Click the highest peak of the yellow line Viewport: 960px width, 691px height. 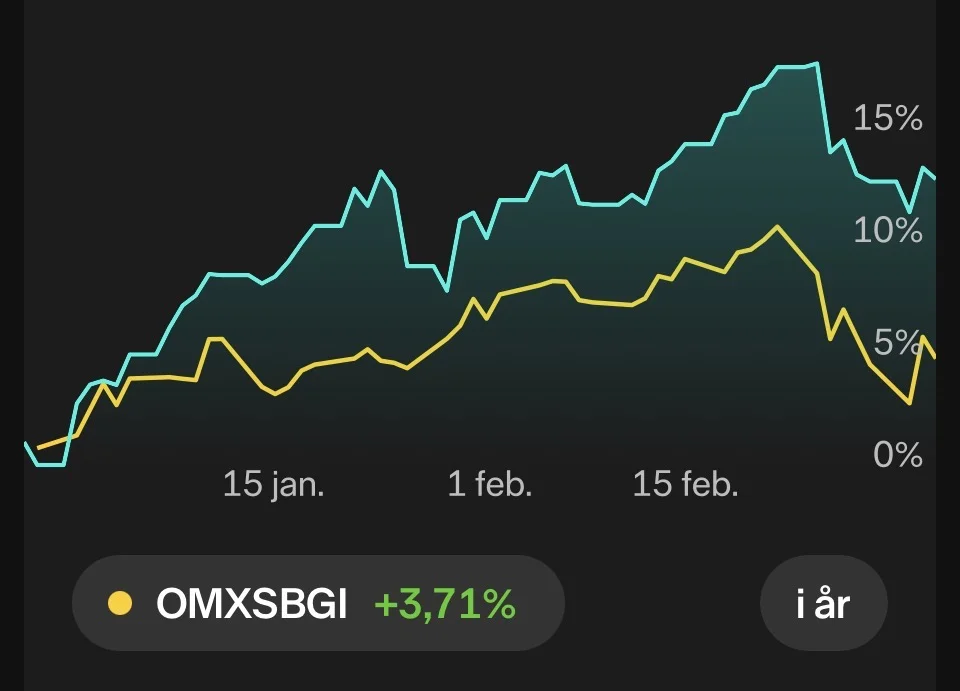pos(776,227)
